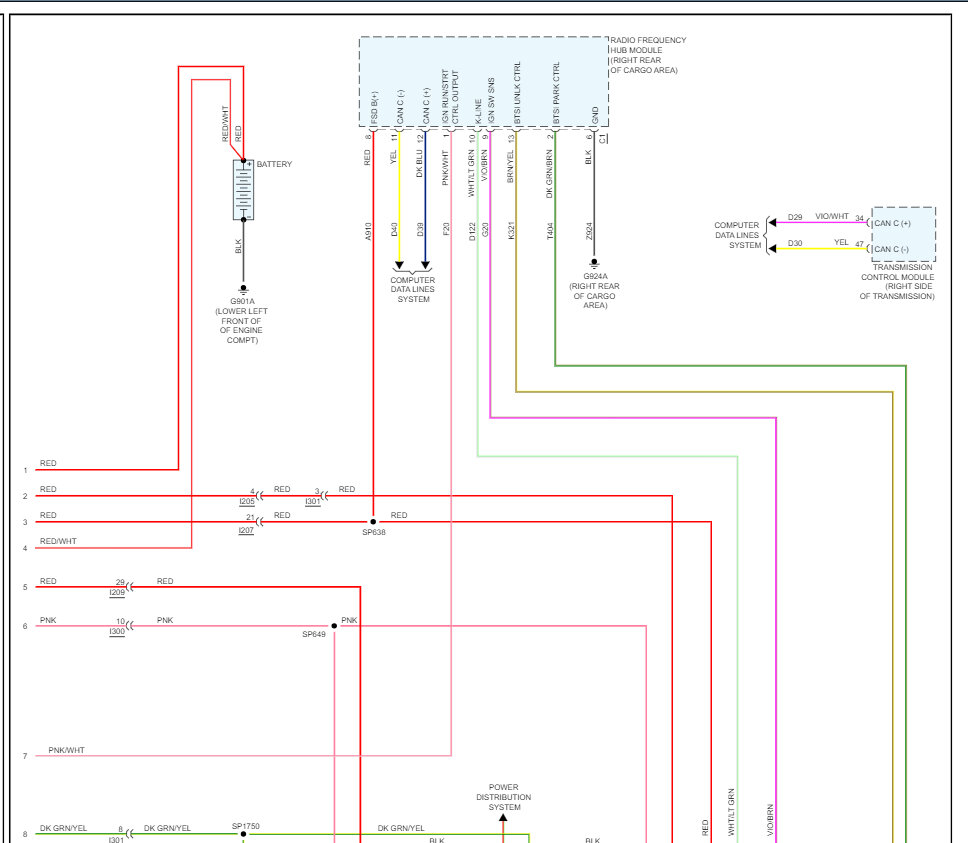Click connector I300 label
The width and height of the screenshot is (968, 843).
pos(117,631)
